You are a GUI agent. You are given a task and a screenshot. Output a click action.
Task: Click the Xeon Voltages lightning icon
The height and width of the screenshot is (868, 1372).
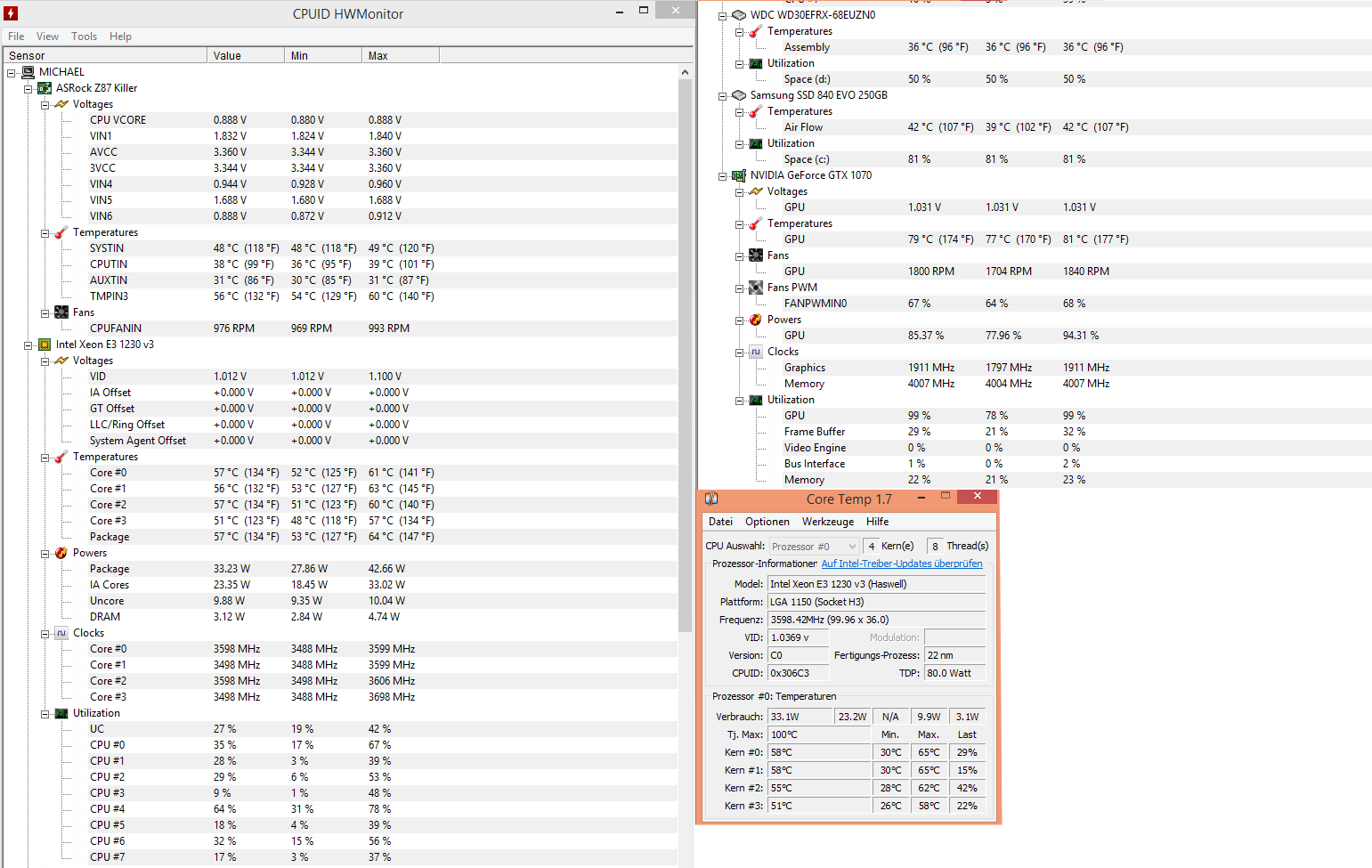tap(61, 361)
